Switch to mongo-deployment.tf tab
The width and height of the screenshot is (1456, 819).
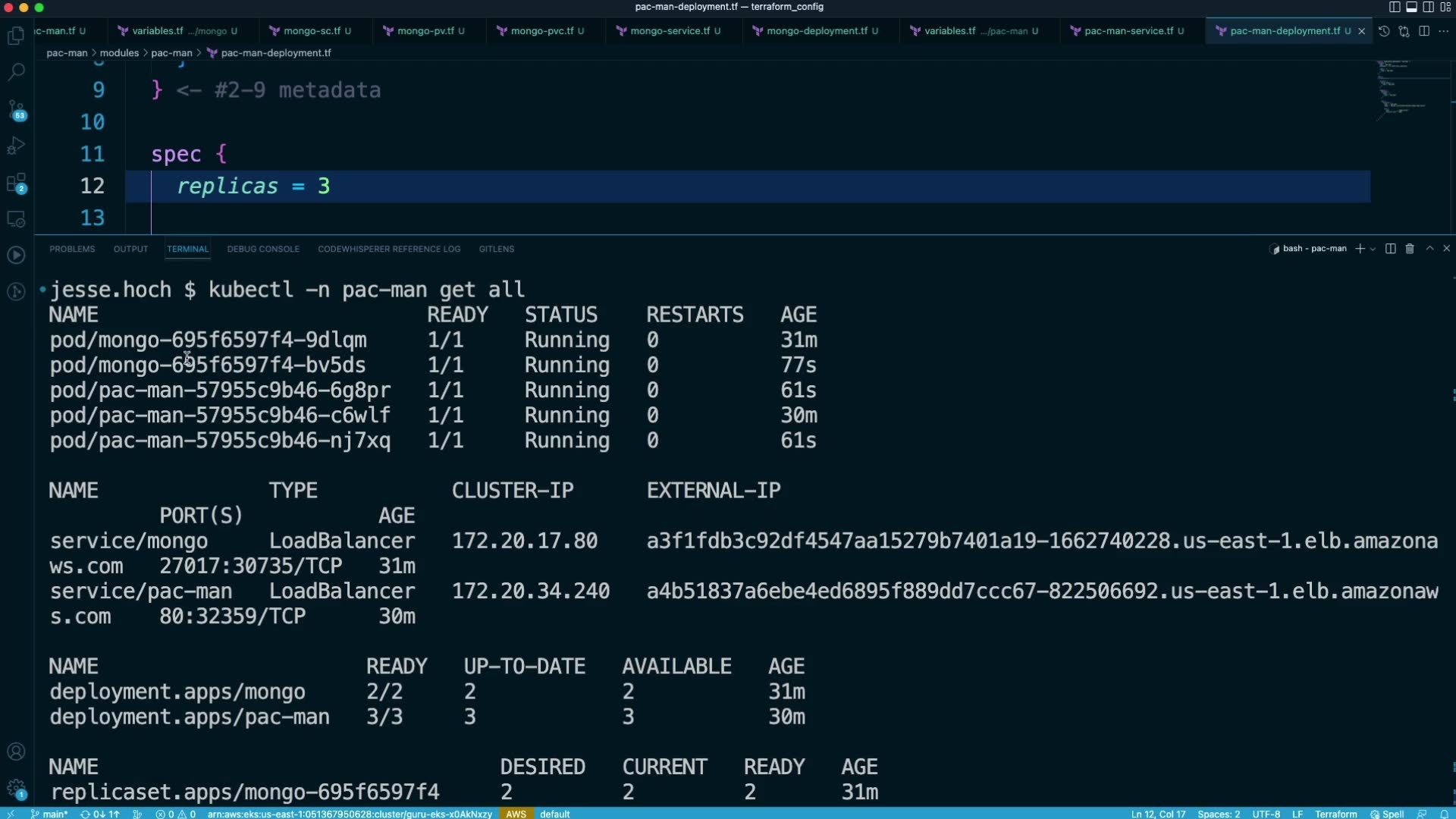(x=816, y=31)
